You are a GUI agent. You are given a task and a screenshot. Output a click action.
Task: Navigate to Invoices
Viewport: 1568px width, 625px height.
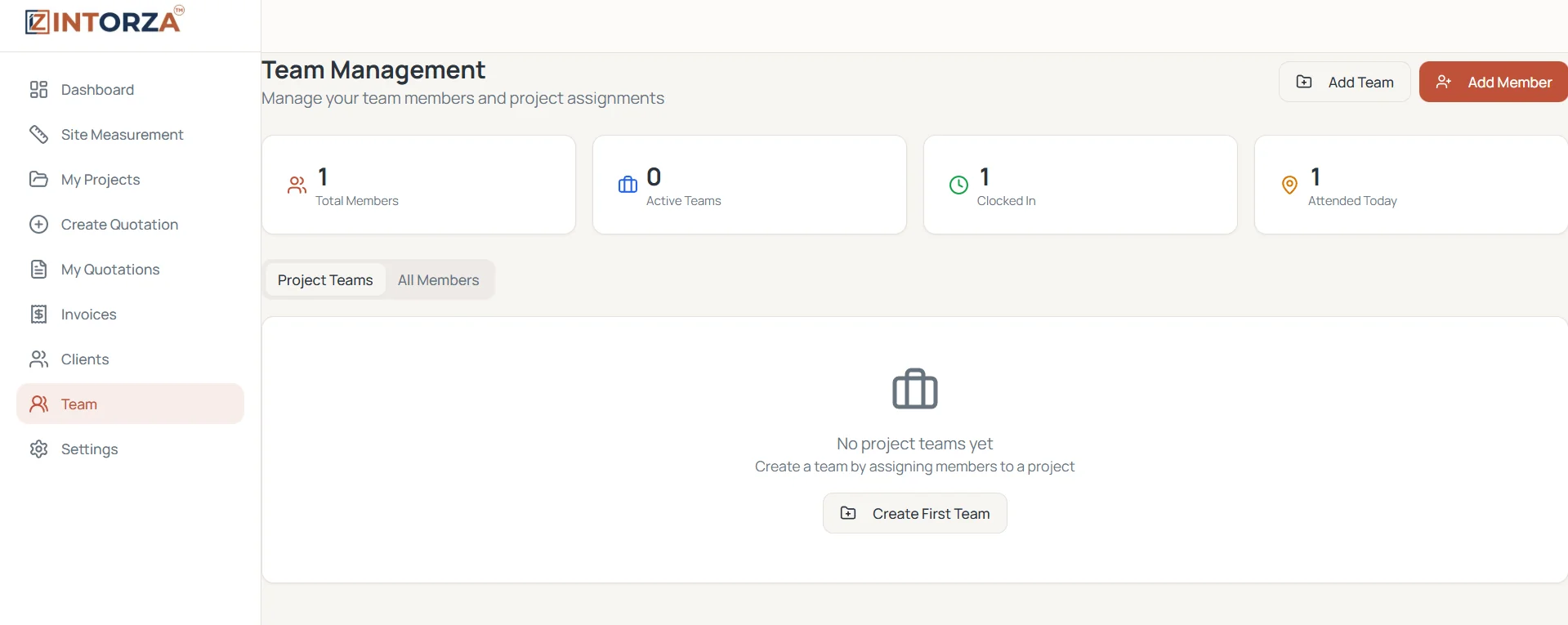130,315
